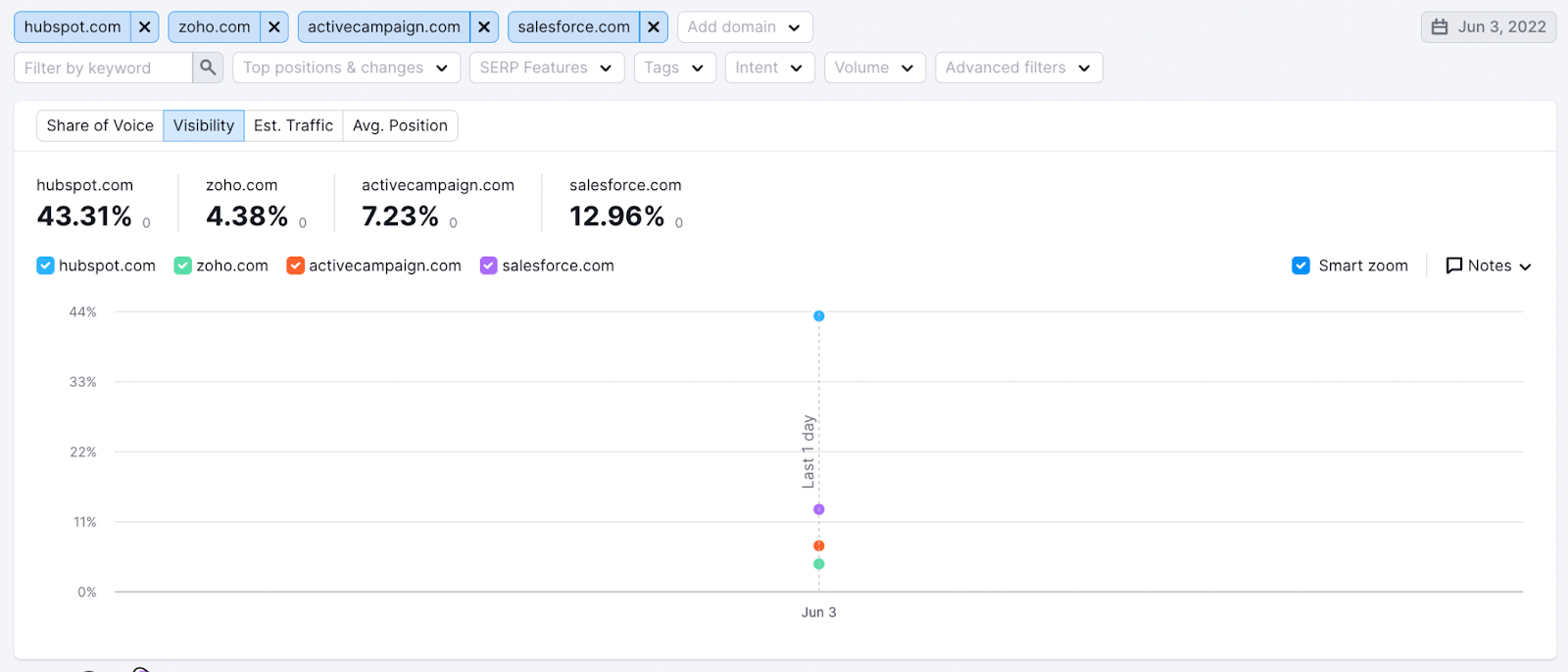Click the 22% y-axis label
This screenshot has width=1568, height=672.
[82, 452]
